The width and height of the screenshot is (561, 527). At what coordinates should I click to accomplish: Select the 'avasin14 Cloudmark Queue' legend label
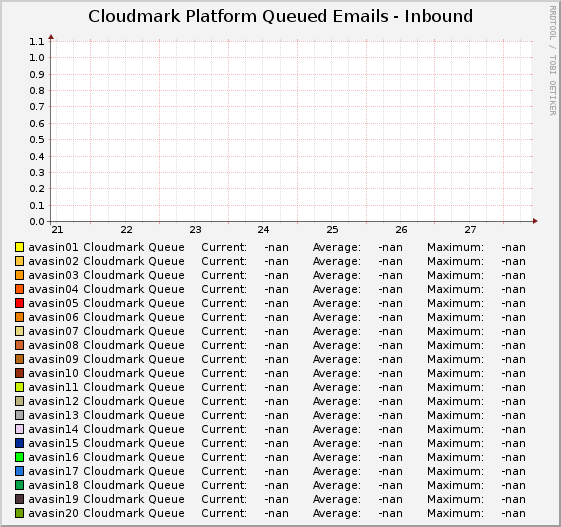(106, 429)
